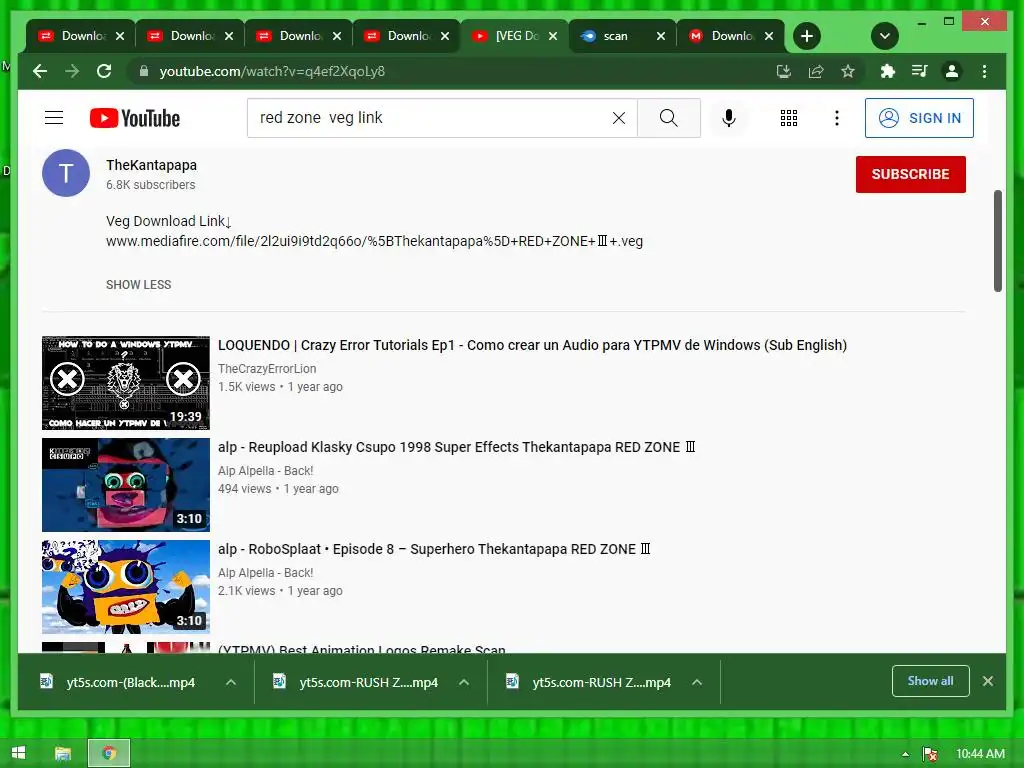Click Show all downloads

coord(930,681)
